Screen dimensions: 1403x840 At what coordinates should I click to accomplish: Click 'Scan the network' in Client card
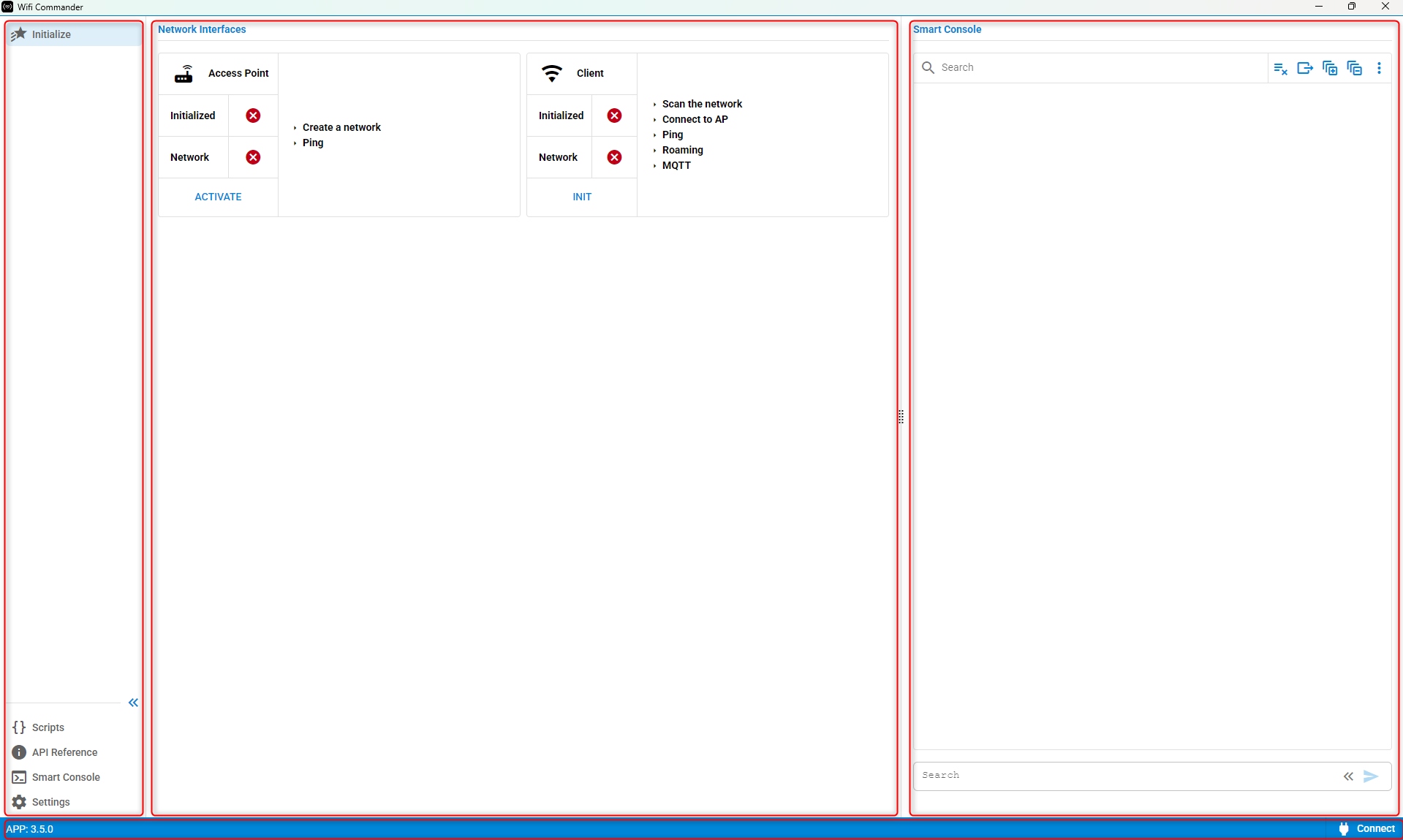[x=702, y=104]
